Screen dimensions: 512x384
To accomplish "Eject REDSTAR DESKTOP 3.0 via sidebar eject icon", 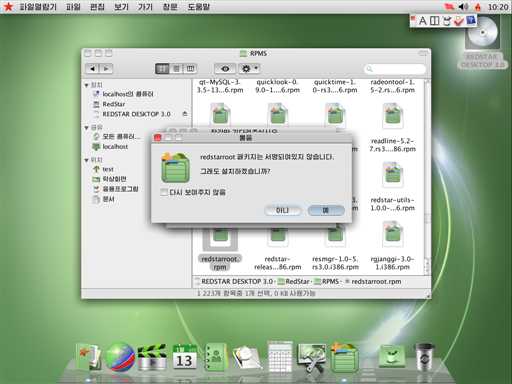I will point(185,114).
